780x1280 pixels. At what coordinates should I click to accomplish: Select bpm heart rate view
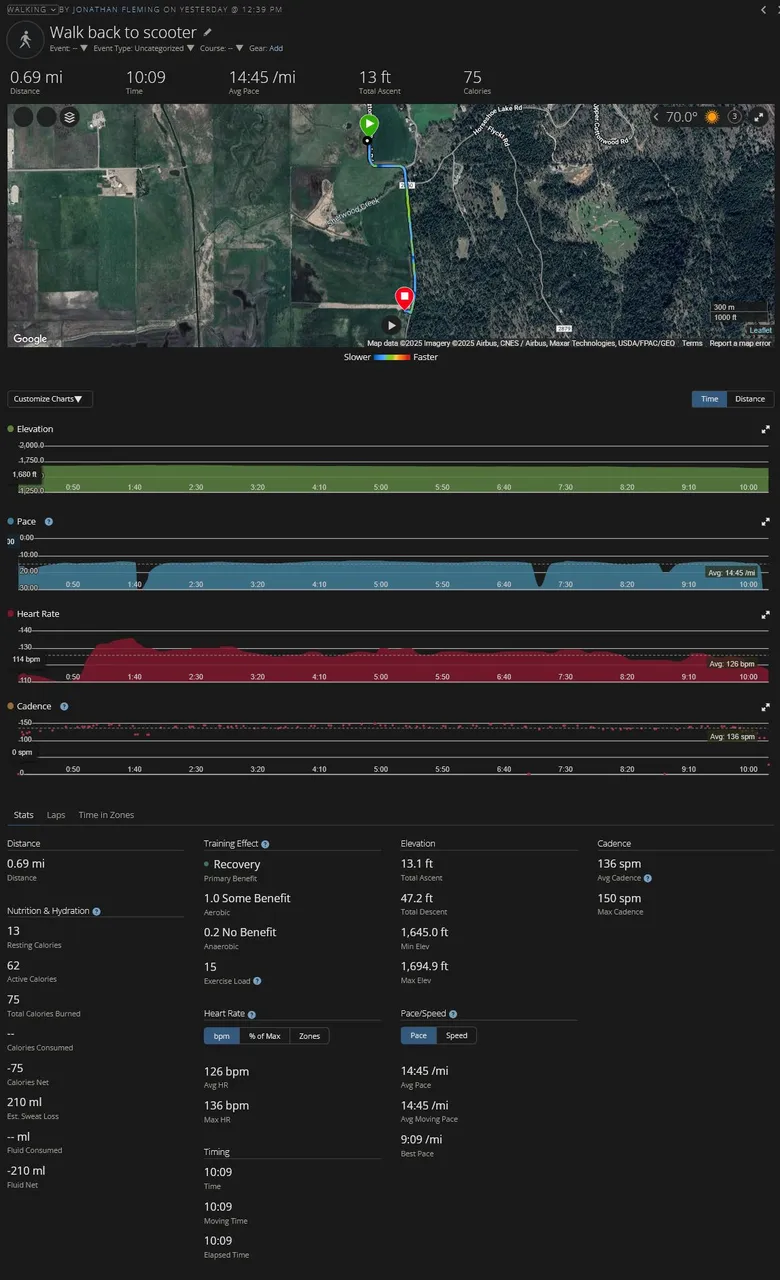(221, 1036)
